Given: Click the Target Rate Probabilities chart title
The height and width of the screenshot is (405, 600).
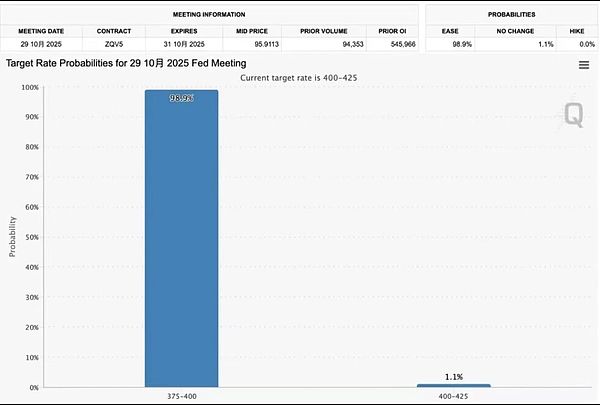Looking at the screenshot, I should click(126, 63).
